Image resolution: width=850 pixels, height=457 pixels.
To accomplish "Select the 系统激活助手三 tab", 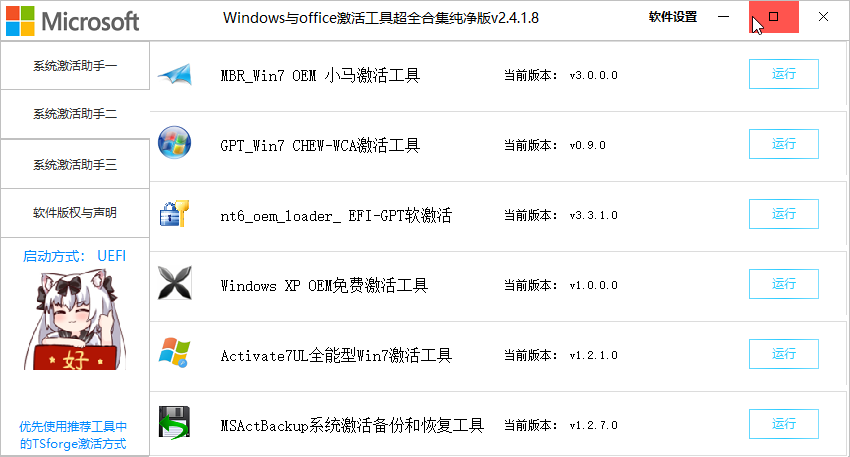I will (75, 164).
